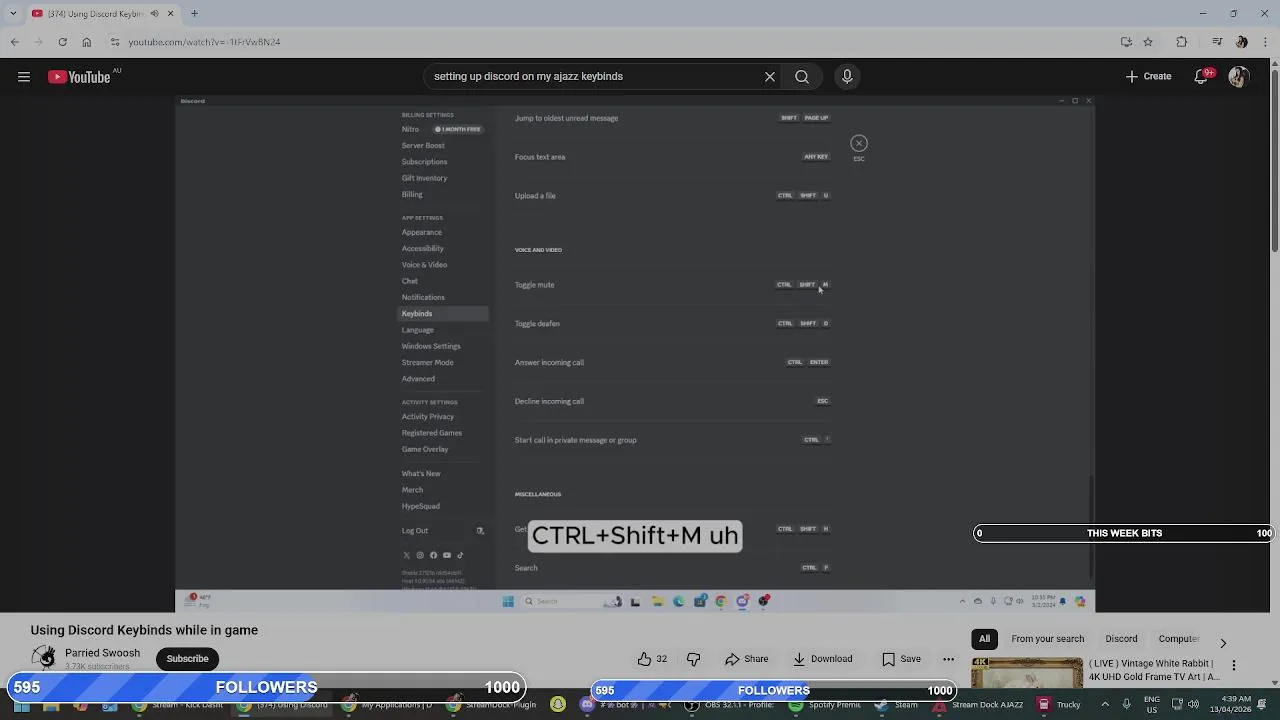The height and width of the screenshot is (720, 1280).
Task: Click Log Out in Discord settings
Action: click(443, 531)
